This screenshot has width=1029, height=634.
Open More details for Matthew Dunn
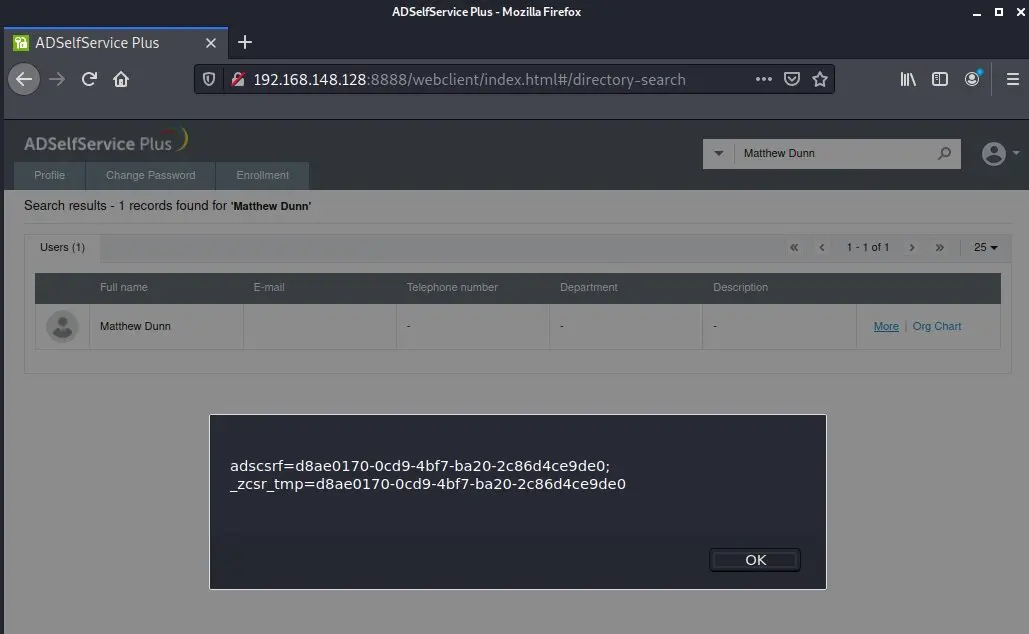click(885, 326)
